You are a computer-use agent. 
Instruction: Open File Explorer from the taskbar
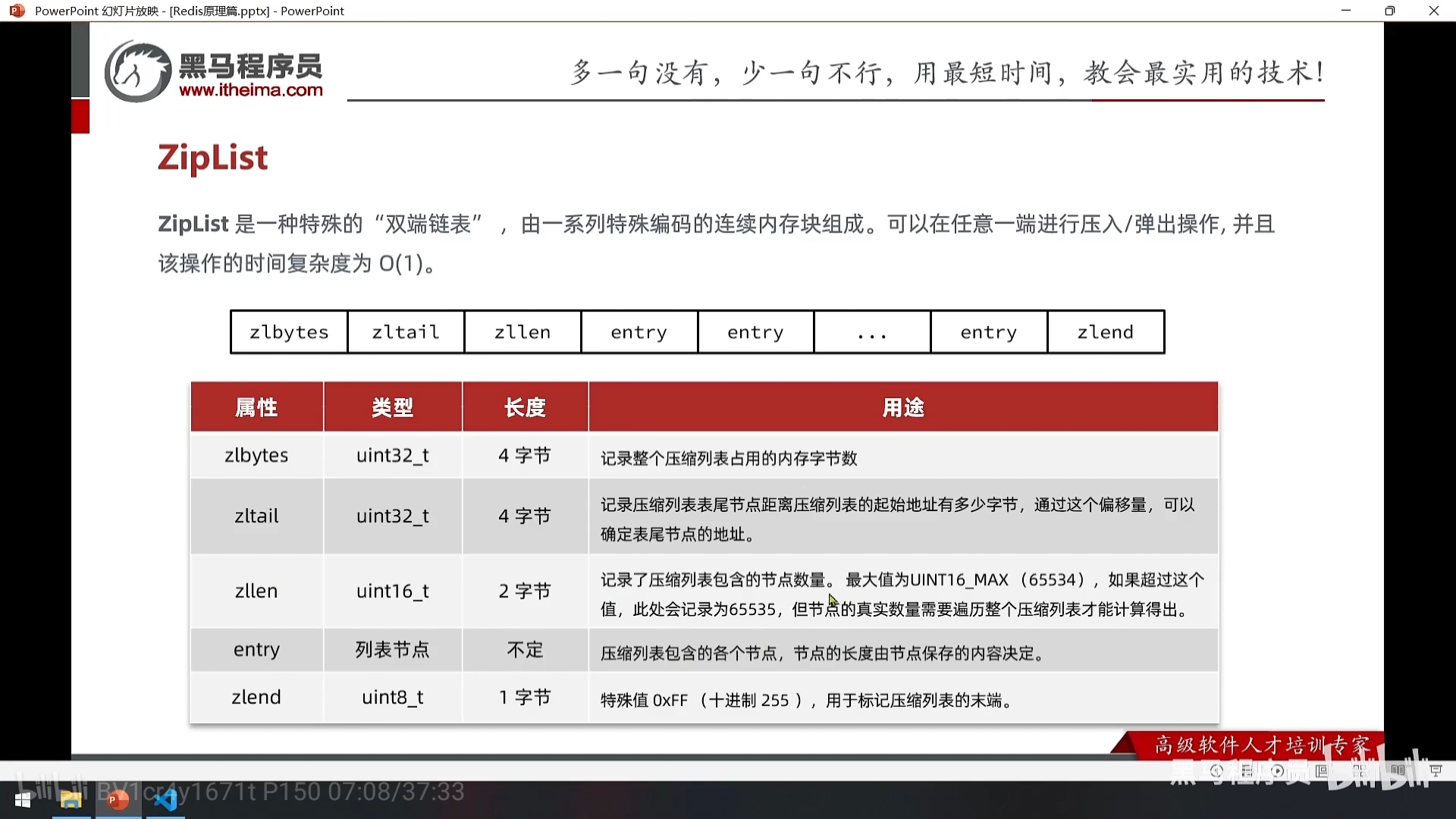tap(71, 800)
